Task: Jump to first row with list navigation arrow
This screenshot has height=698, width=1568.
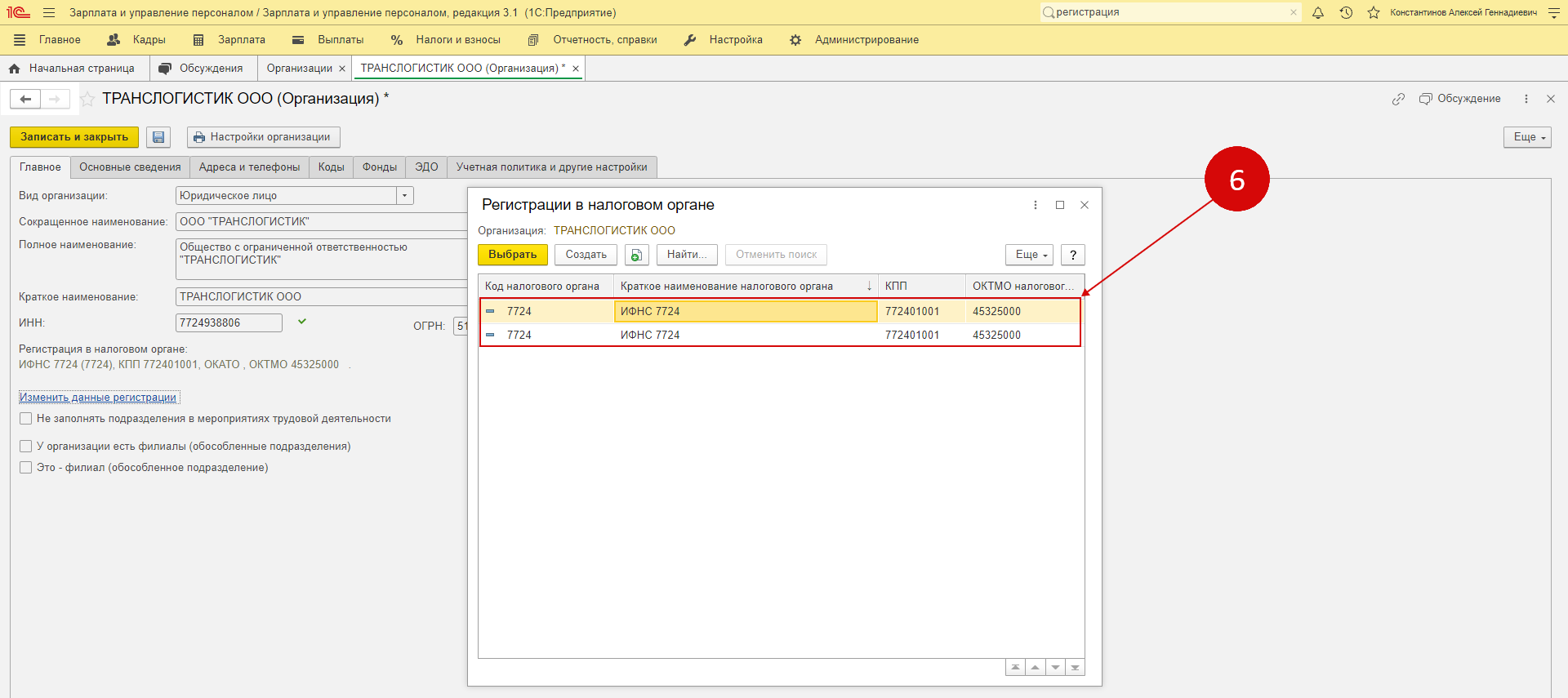Action: [x=1015, y=667]
